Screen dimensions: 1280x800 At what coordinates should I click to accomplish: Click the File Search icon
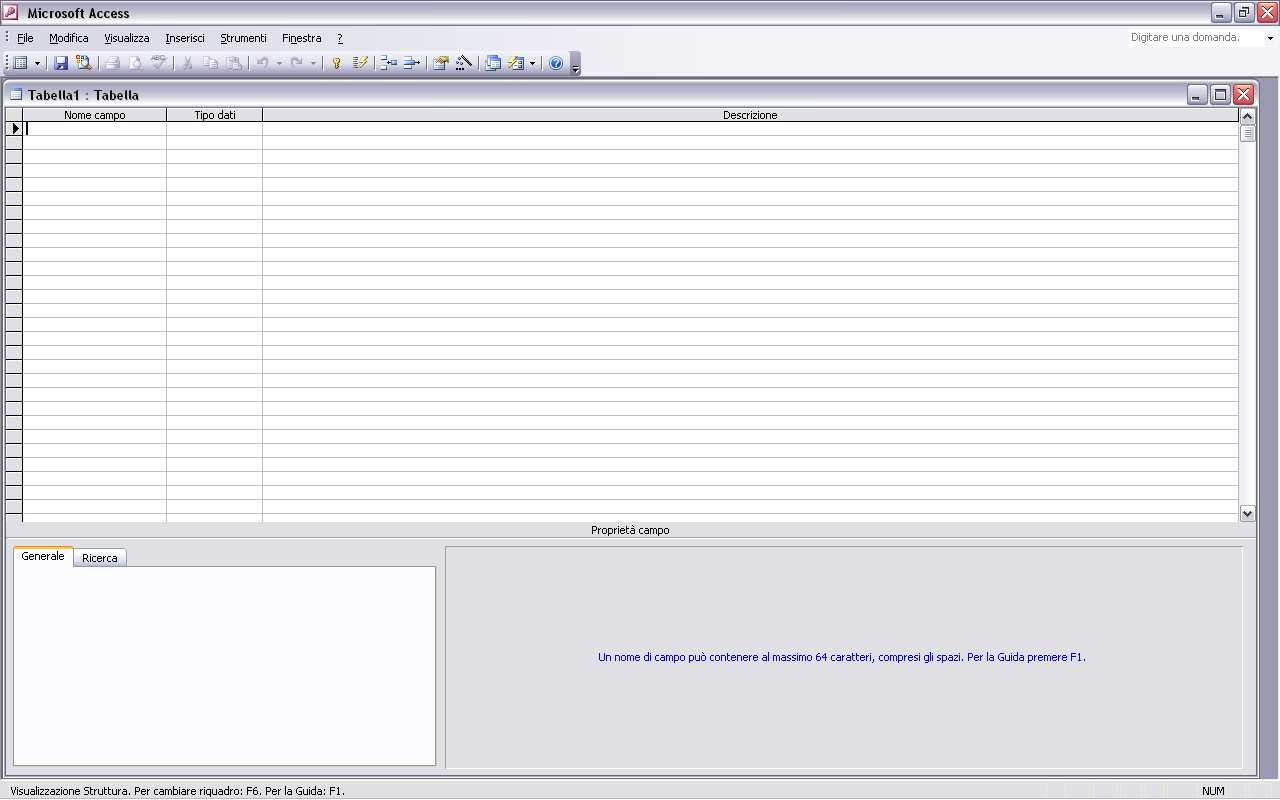[x=84, y=63]
